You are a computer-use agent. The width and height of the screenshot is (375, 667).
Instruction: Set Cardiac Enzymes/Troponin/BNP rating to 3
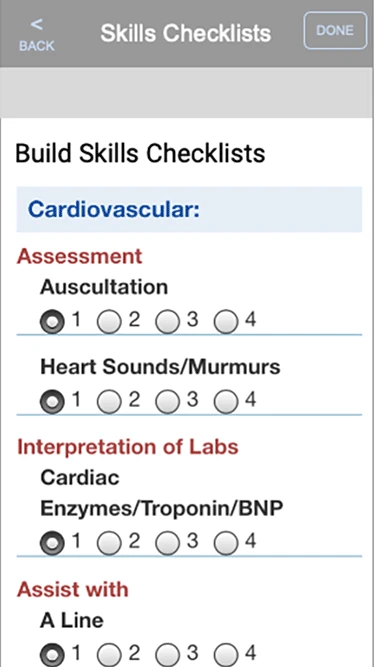[168, 543]
